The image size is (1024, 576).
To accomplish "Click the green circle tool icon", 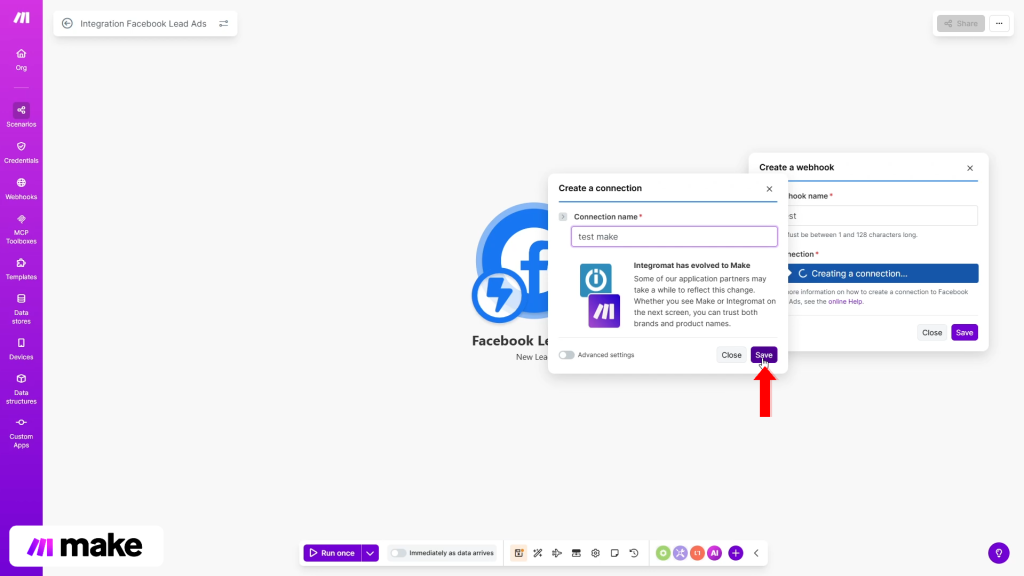I will tap(663, 553).
